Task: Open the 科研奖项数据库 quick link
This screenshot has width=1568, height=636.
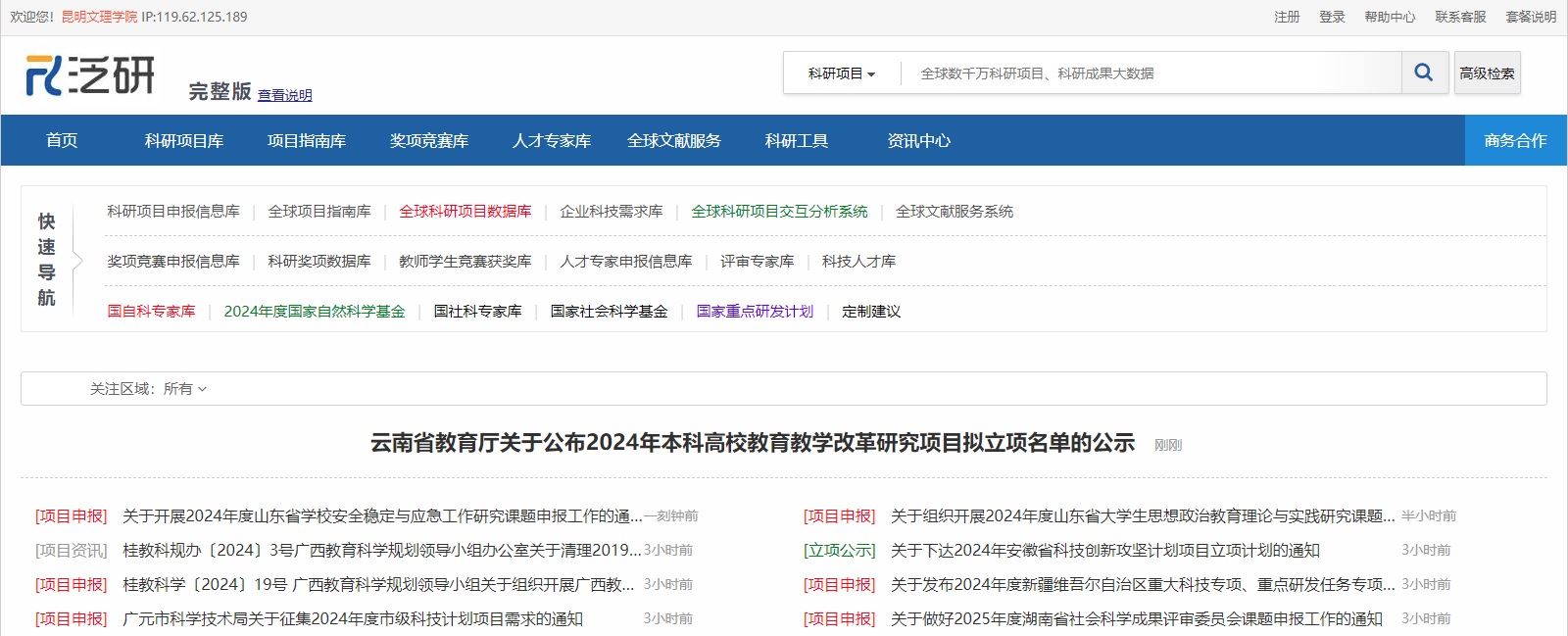Action: pyautogui.click(x=319, y=261)
